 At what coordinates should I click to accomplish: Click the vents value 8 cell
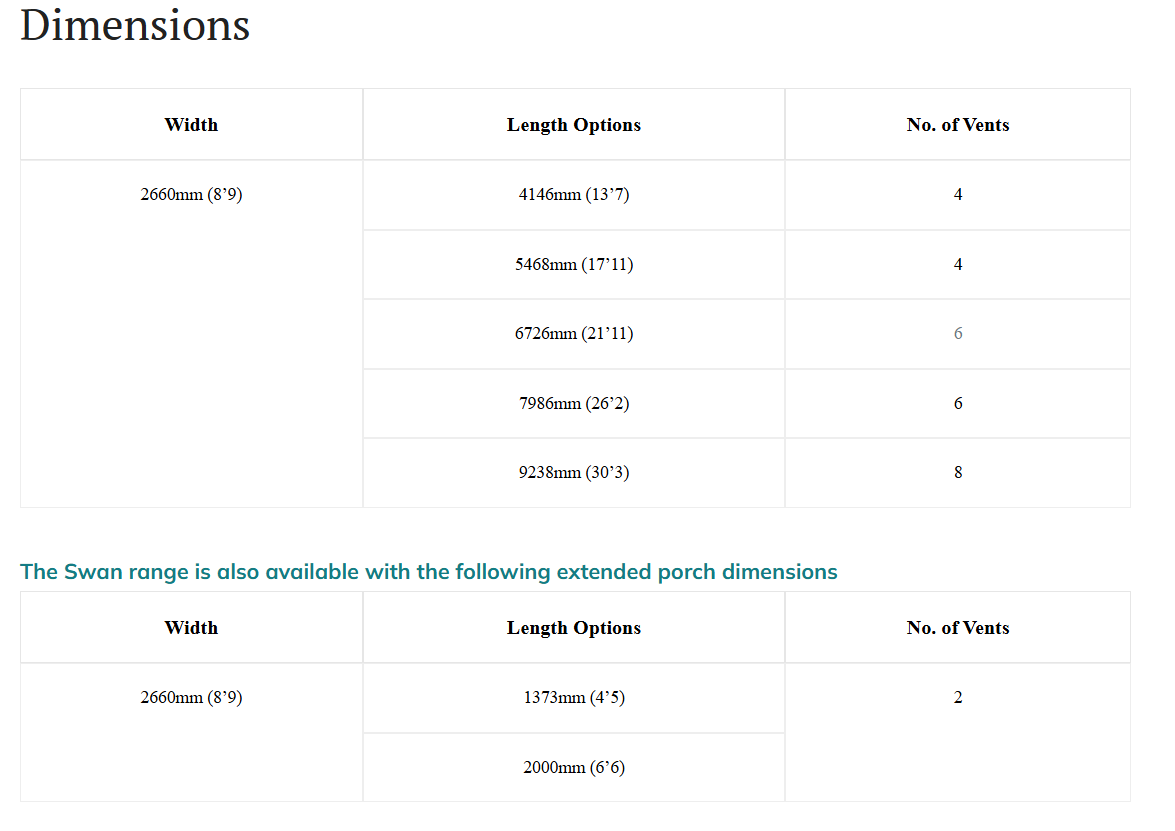pos(958,473)
